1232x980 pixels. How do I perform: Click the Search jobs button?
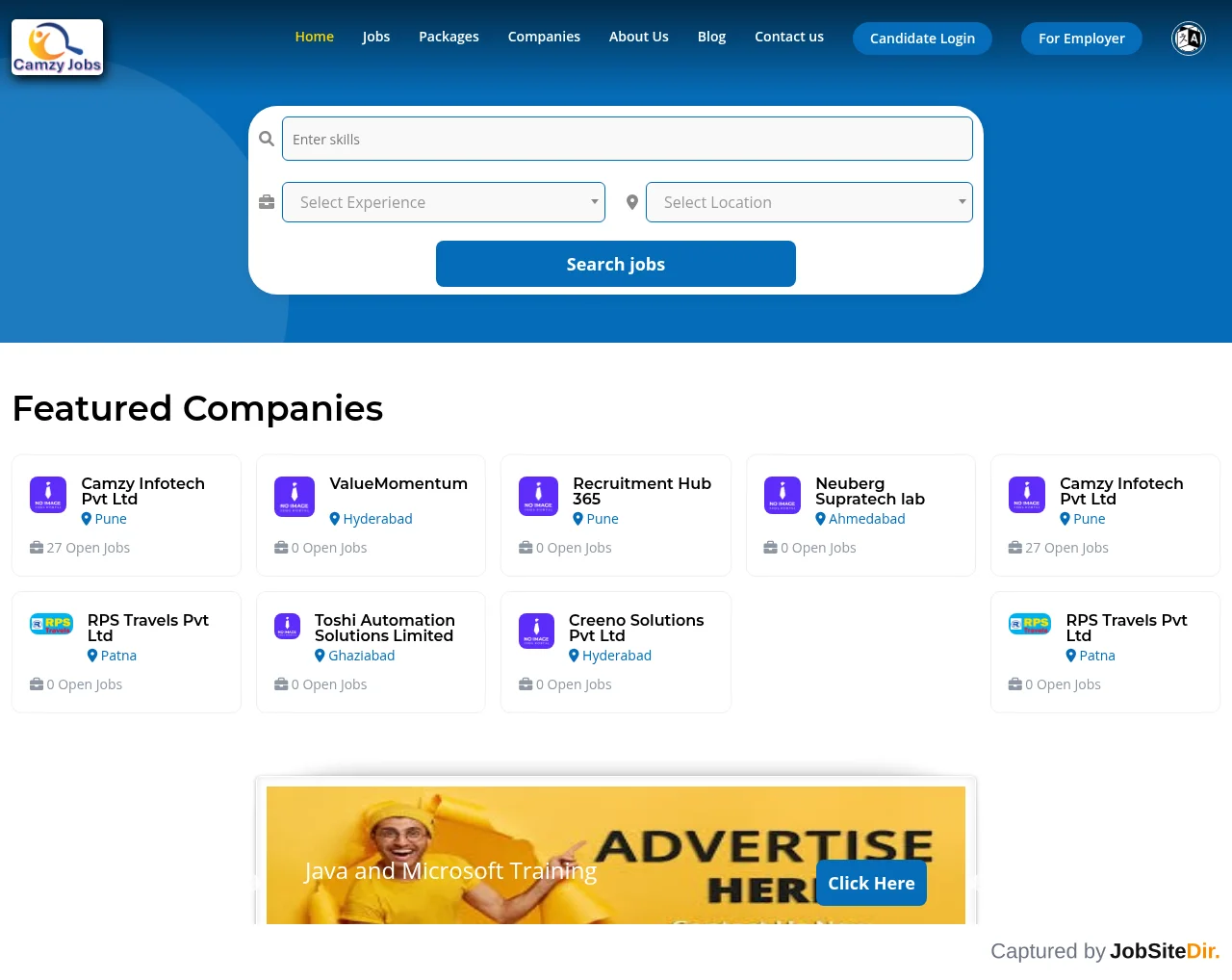(616, 264)
